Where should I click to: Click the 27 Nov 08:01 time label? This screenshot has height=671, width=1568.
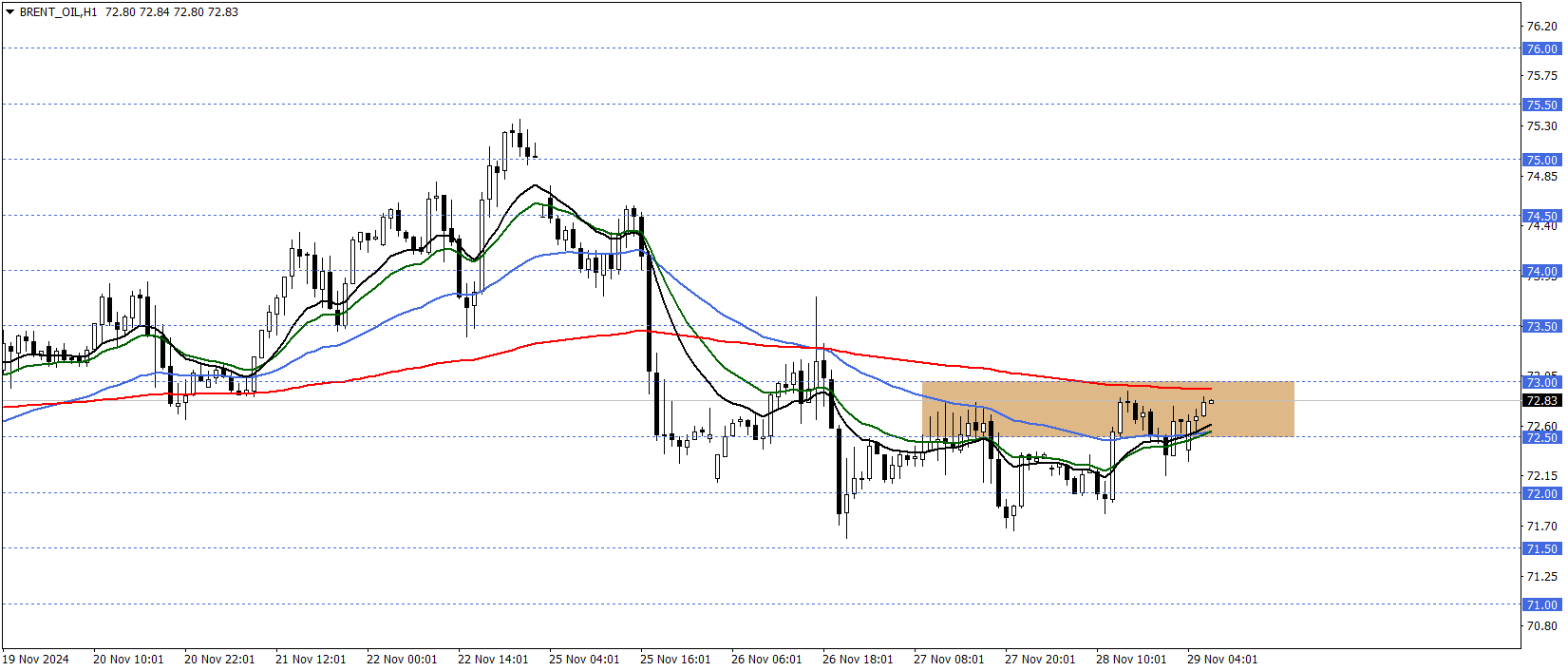[949, 660]
